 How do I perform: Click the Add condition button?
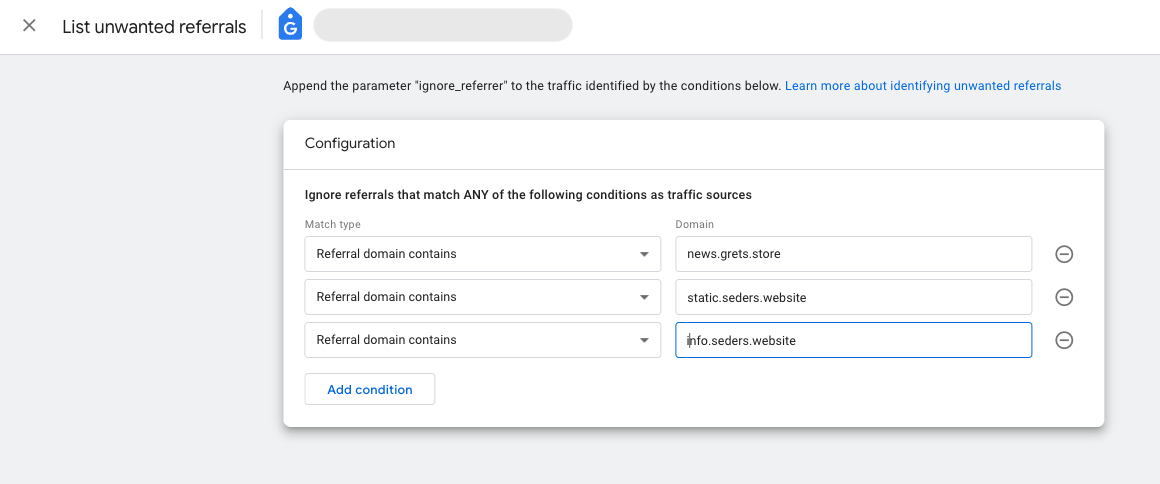[x=370, y=389]
